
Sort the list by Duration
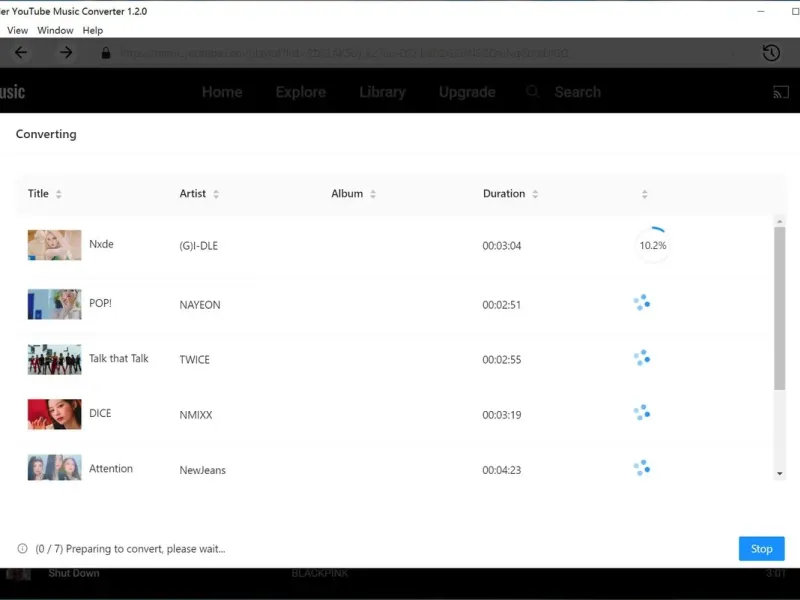pos(535,194)
